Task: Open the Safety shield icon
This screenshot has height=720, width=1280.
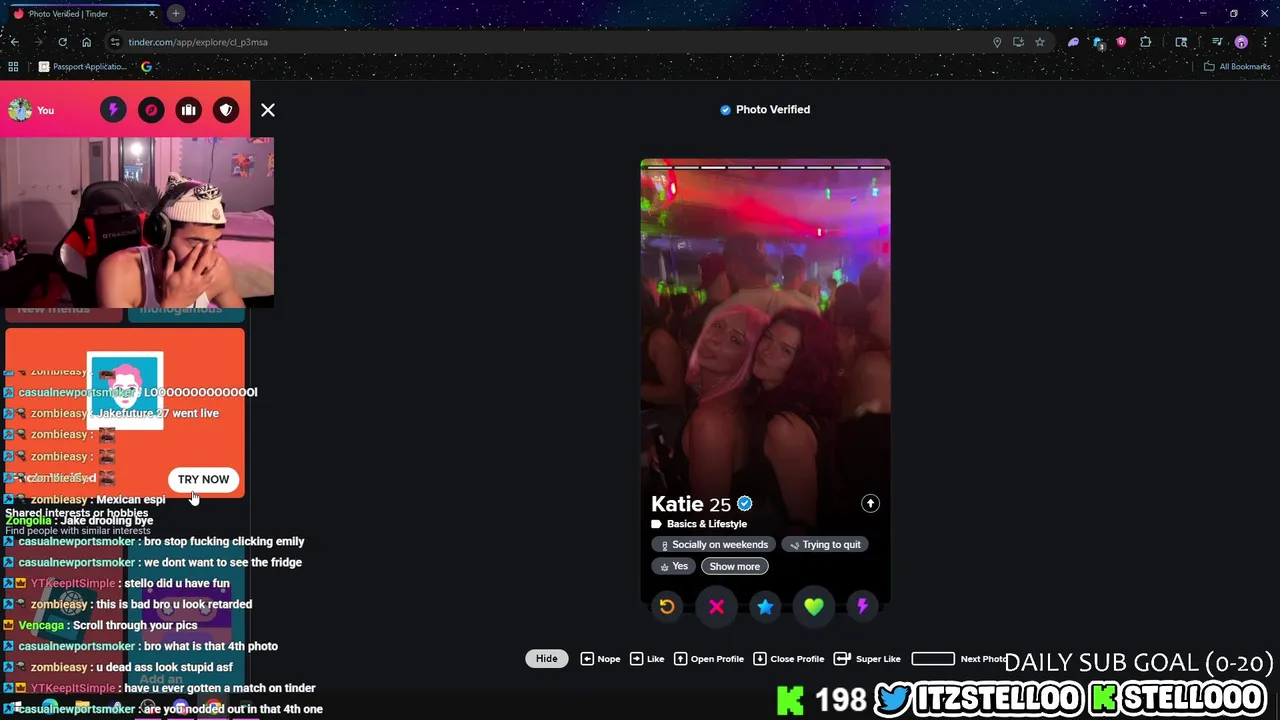Action: [x=226, y=110]
